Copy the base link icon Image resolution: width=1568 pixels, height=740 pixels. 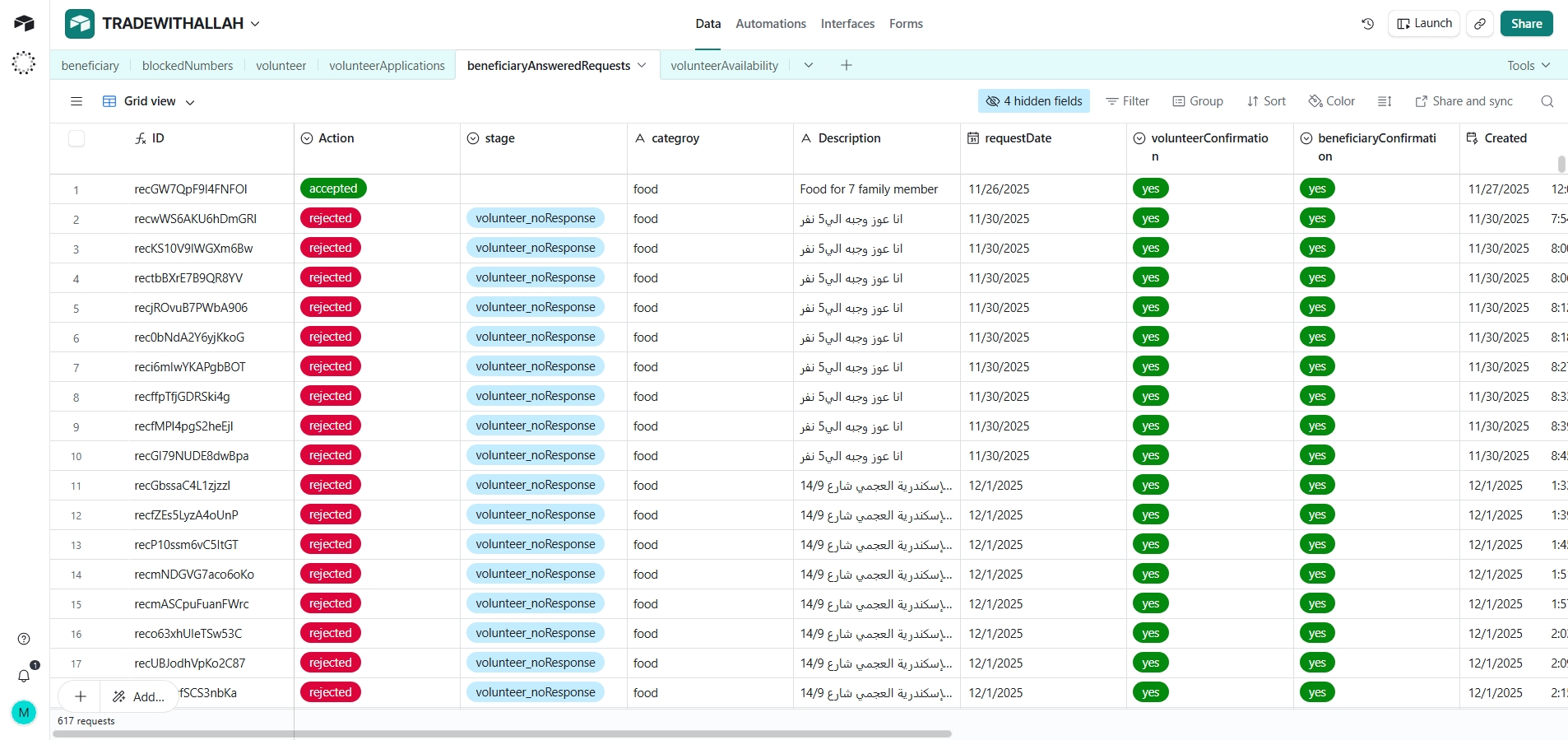click(1479, 24)
